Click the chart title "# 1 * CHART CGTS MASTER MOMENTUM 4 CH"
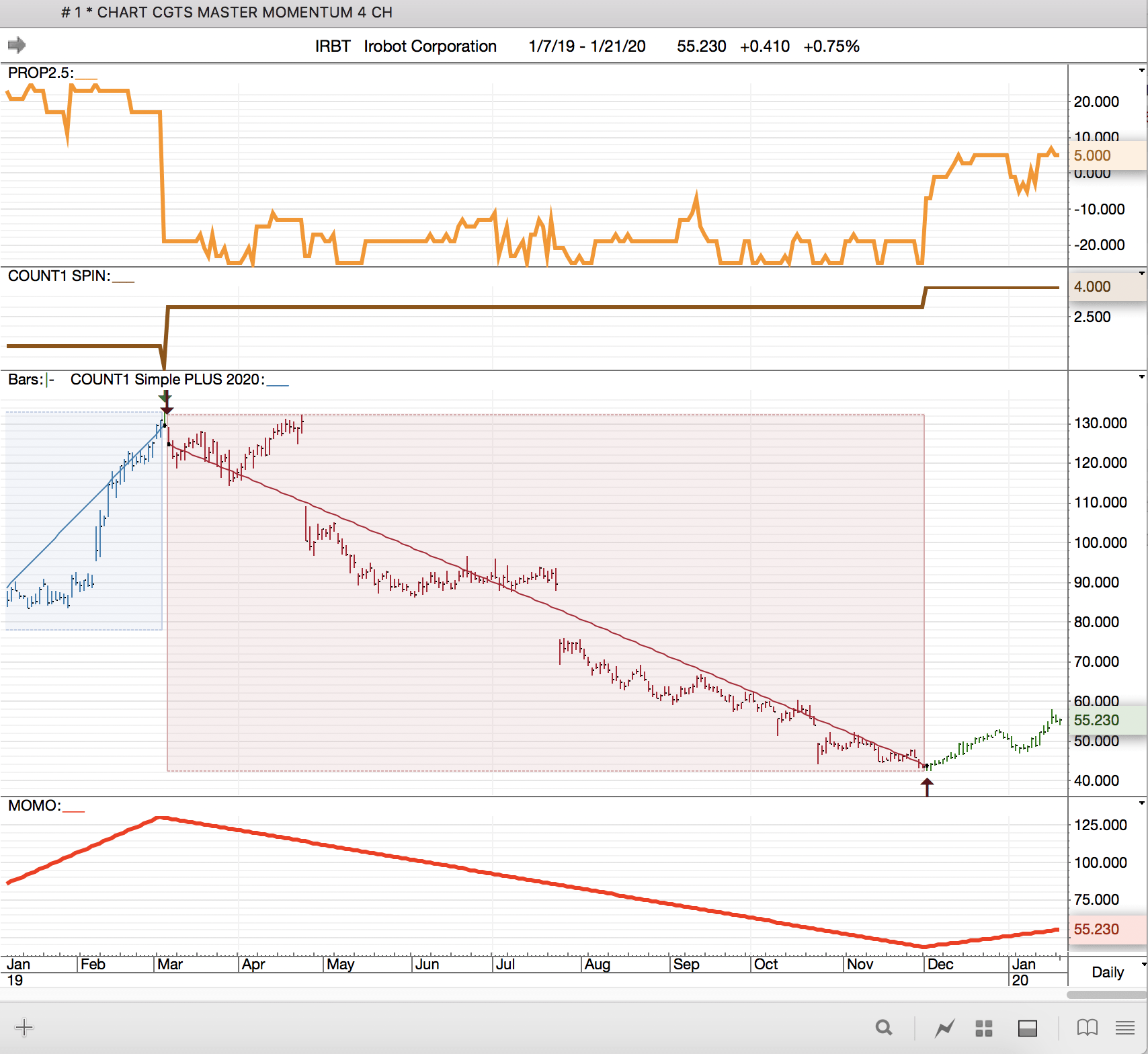The image size is (1148, 1054). [x=227, y=12]
